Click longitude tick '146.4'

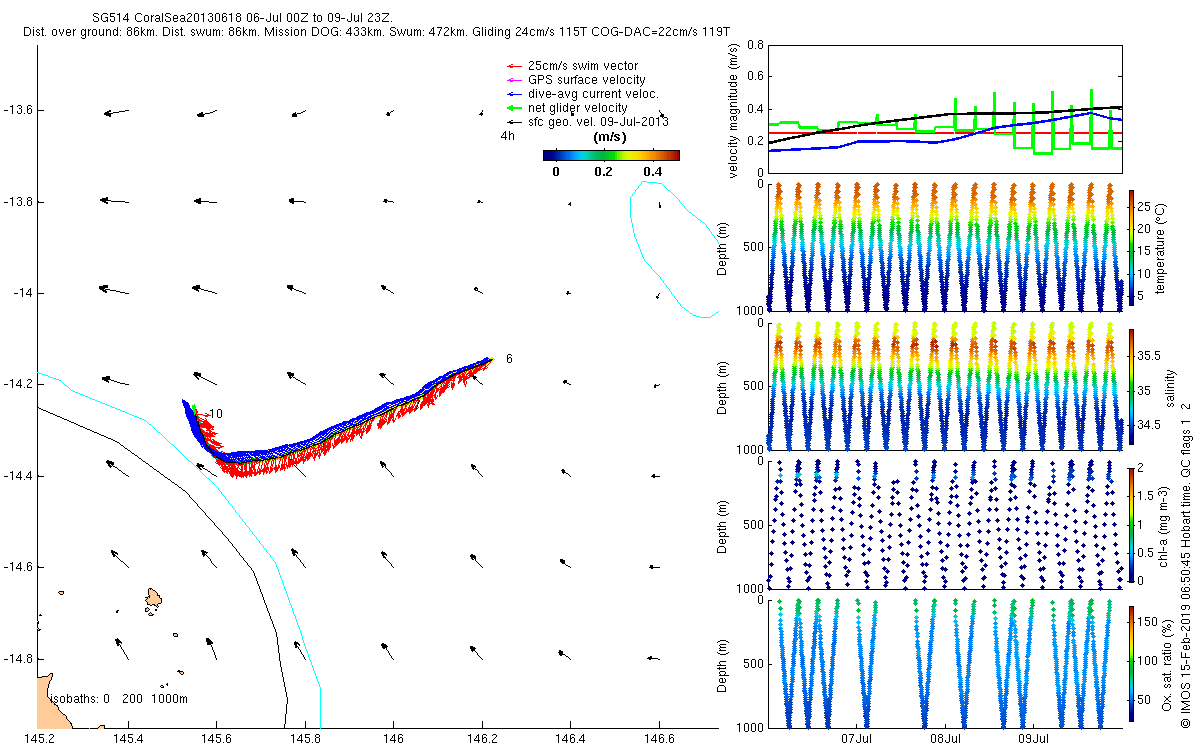click(570, 738)
